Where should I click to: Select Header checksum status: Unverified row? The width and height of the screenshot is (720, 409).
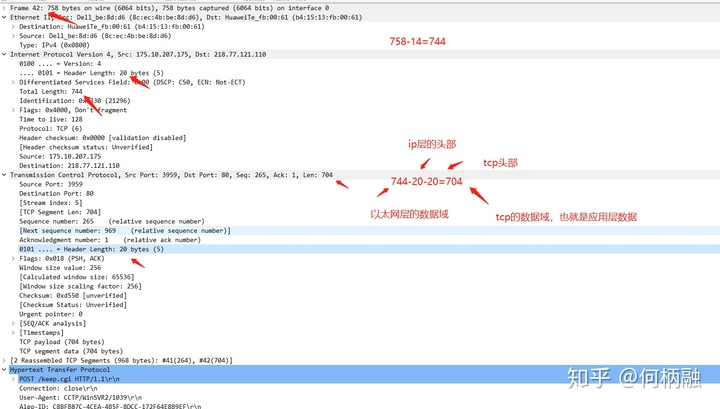(85, 147)
